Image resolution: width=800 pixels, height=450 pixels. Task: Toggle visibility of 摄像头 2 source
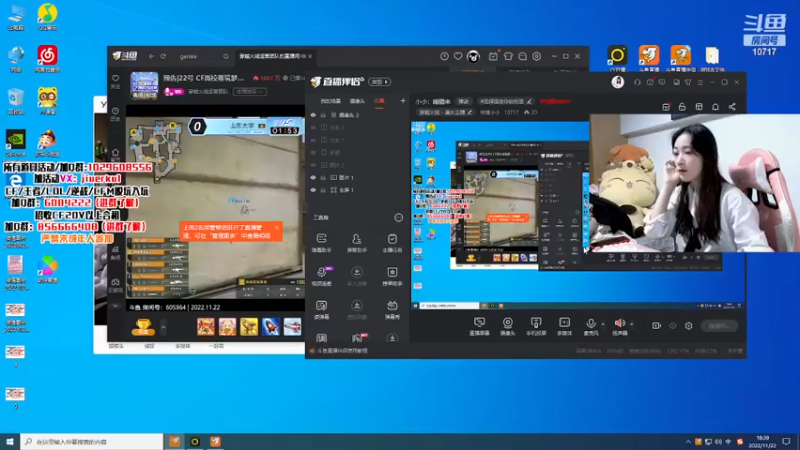pos(313,115)
